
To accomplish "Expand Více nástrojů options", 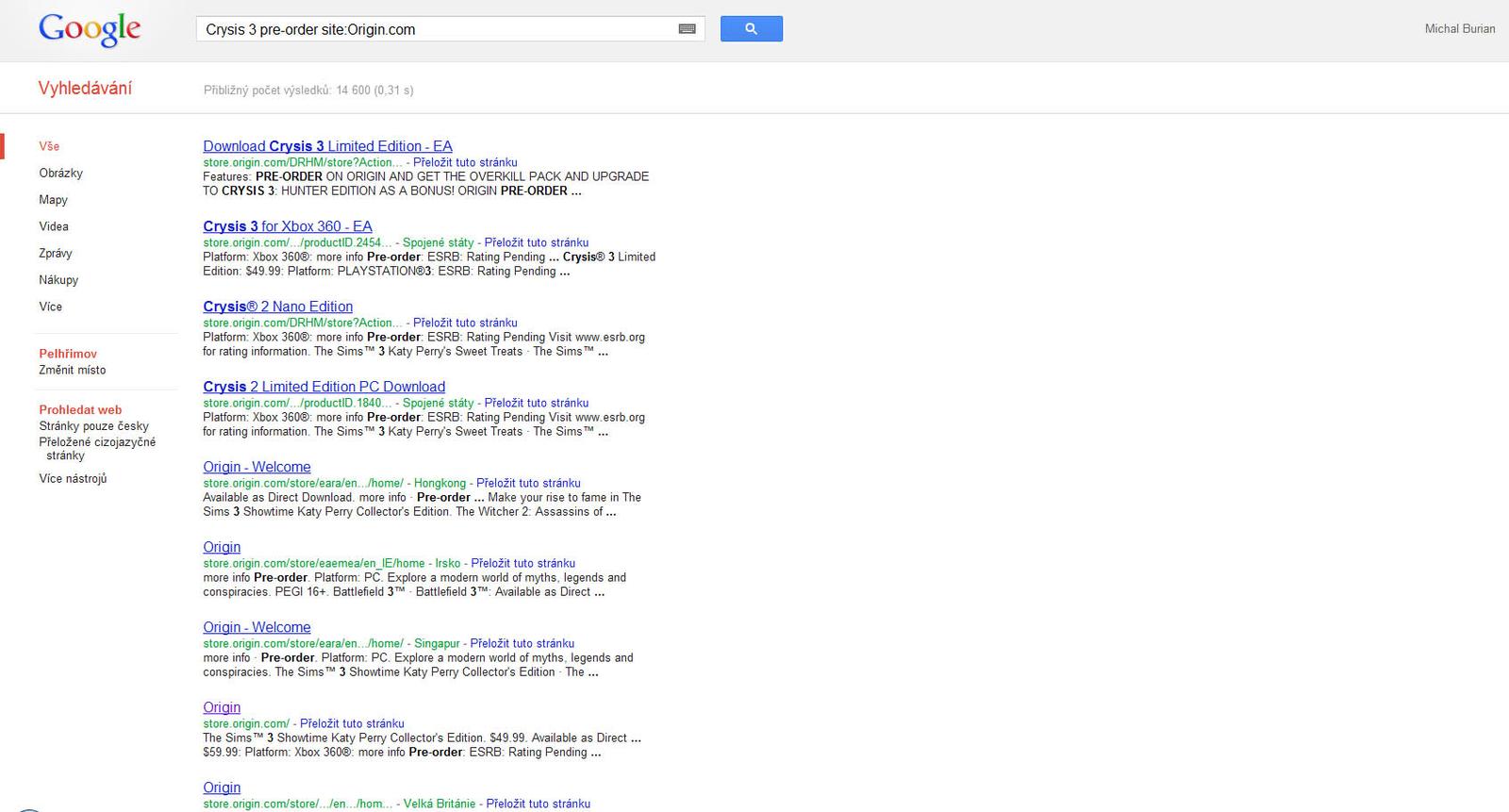I will (73, 479).
